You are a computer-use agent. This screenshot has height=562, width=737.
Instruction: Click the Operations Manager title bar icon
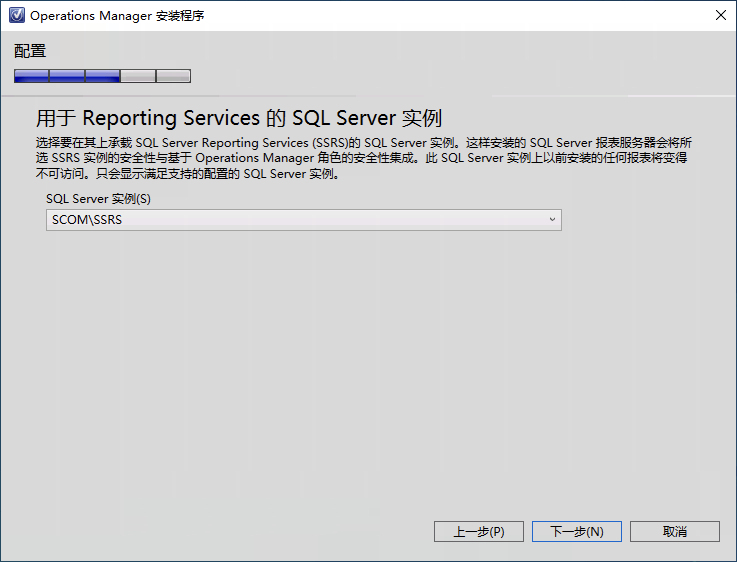coord(17,15)
